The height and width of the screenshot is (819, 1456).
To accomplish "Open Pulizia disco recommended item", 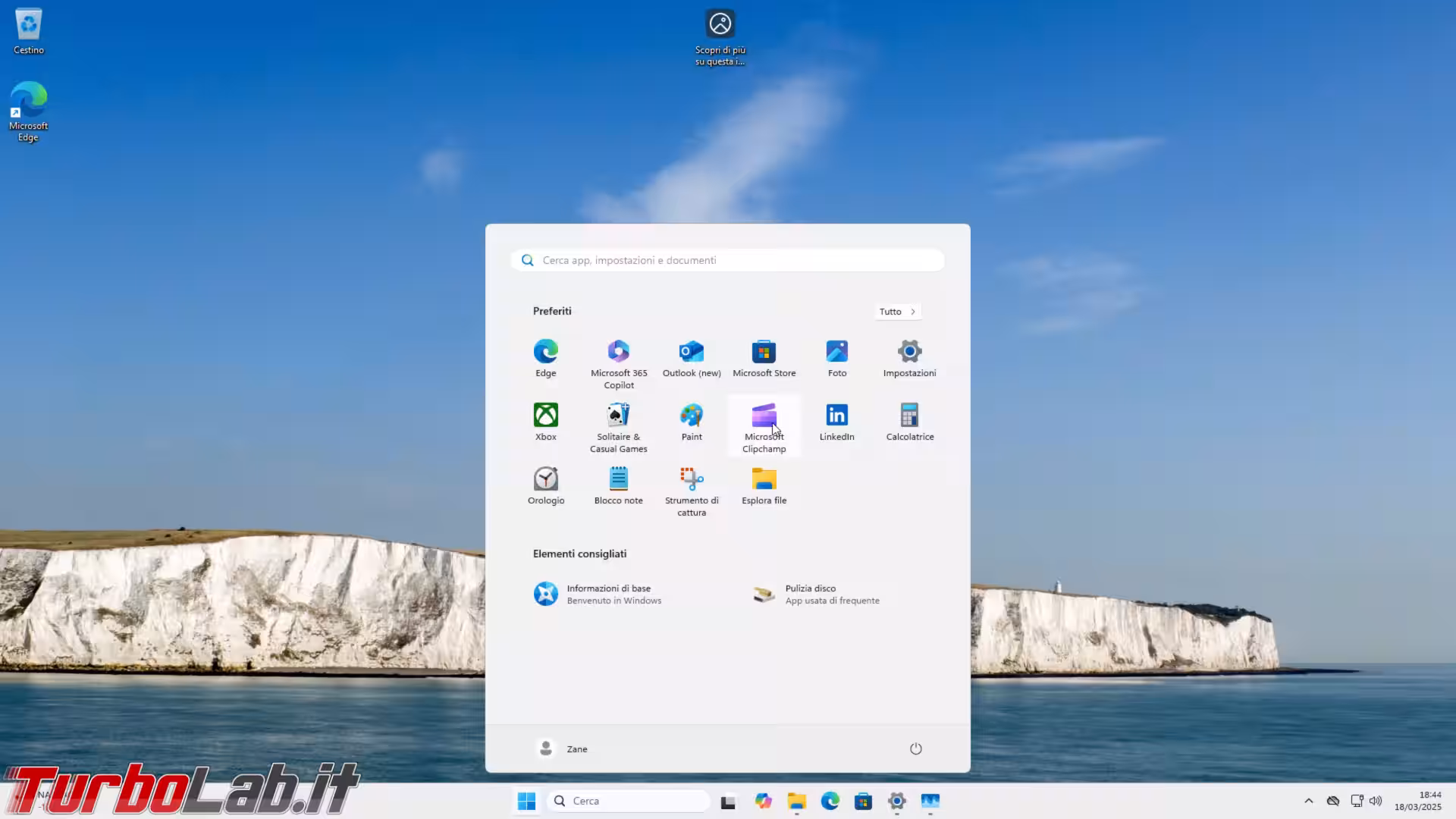I will click(815, 594).
